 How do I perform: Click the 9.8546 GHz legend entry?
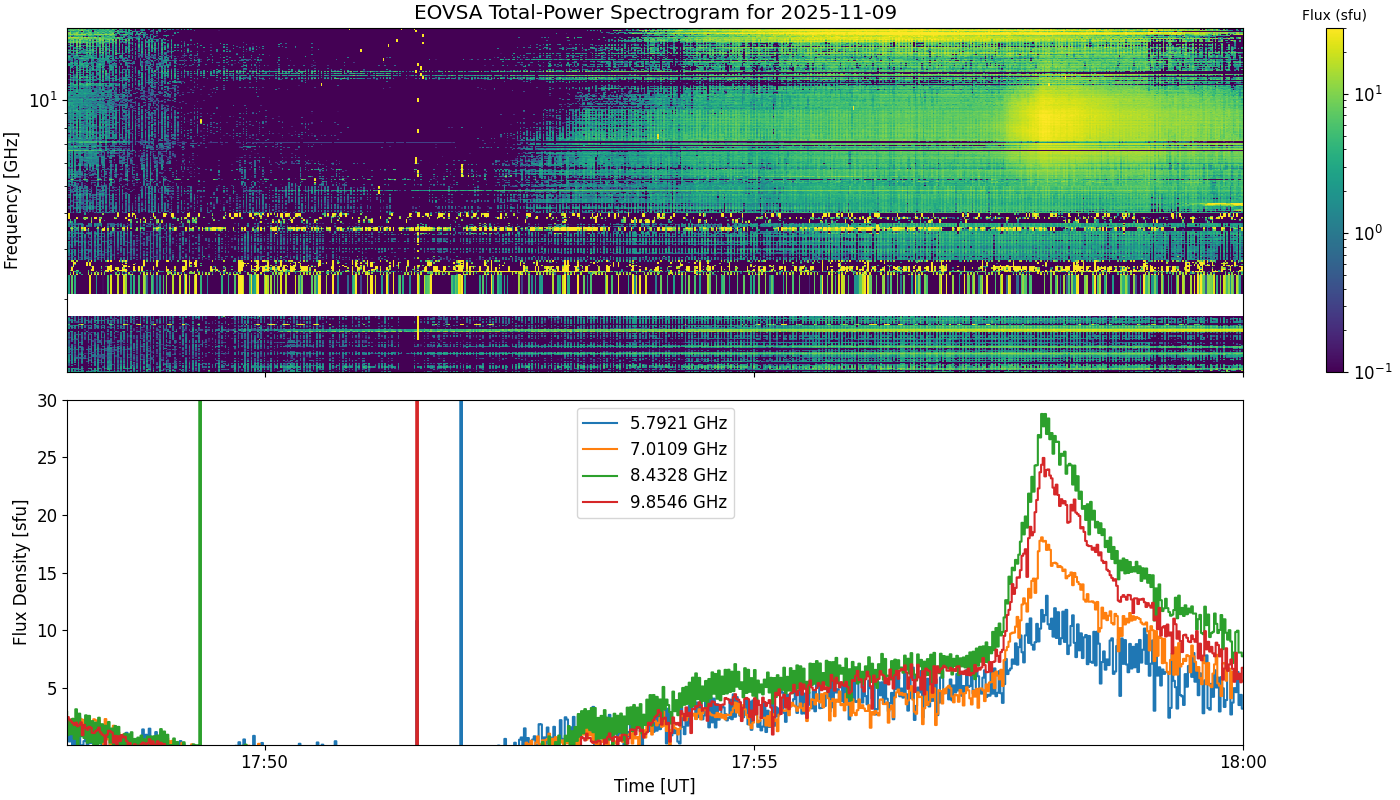[x=656, y=502]
